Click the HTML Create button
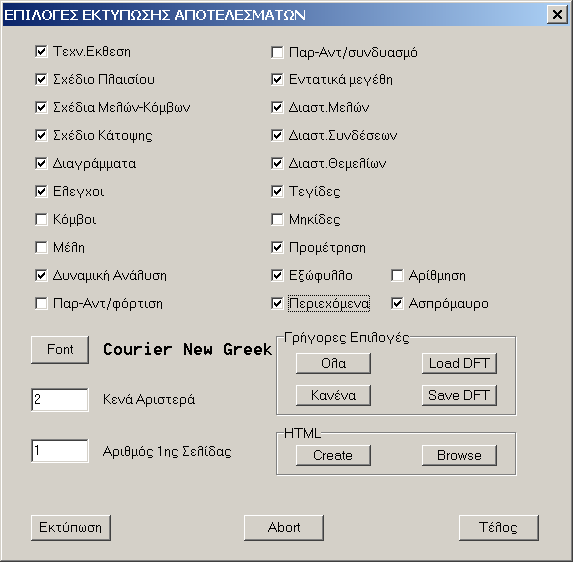 click(333, 455)
